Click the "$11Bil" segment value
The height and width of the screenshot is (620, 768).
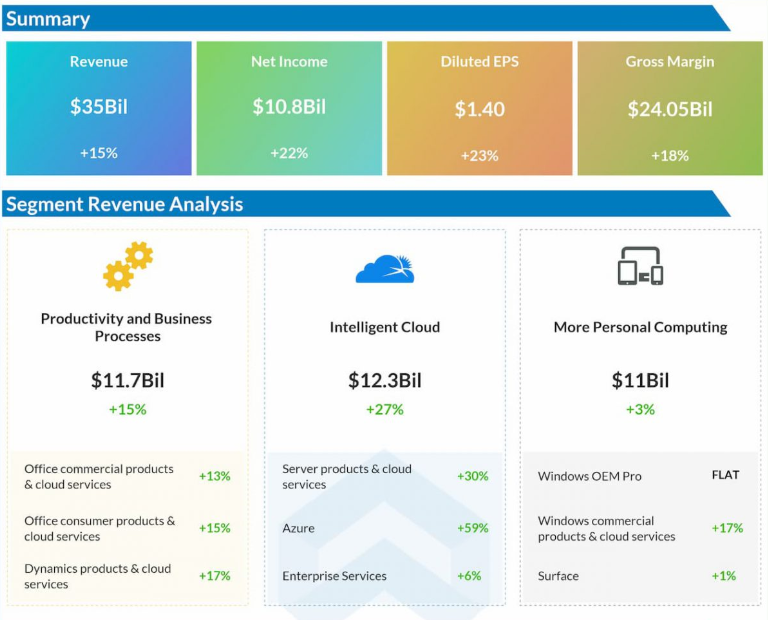pyautogui.click(x=640, y=380)
